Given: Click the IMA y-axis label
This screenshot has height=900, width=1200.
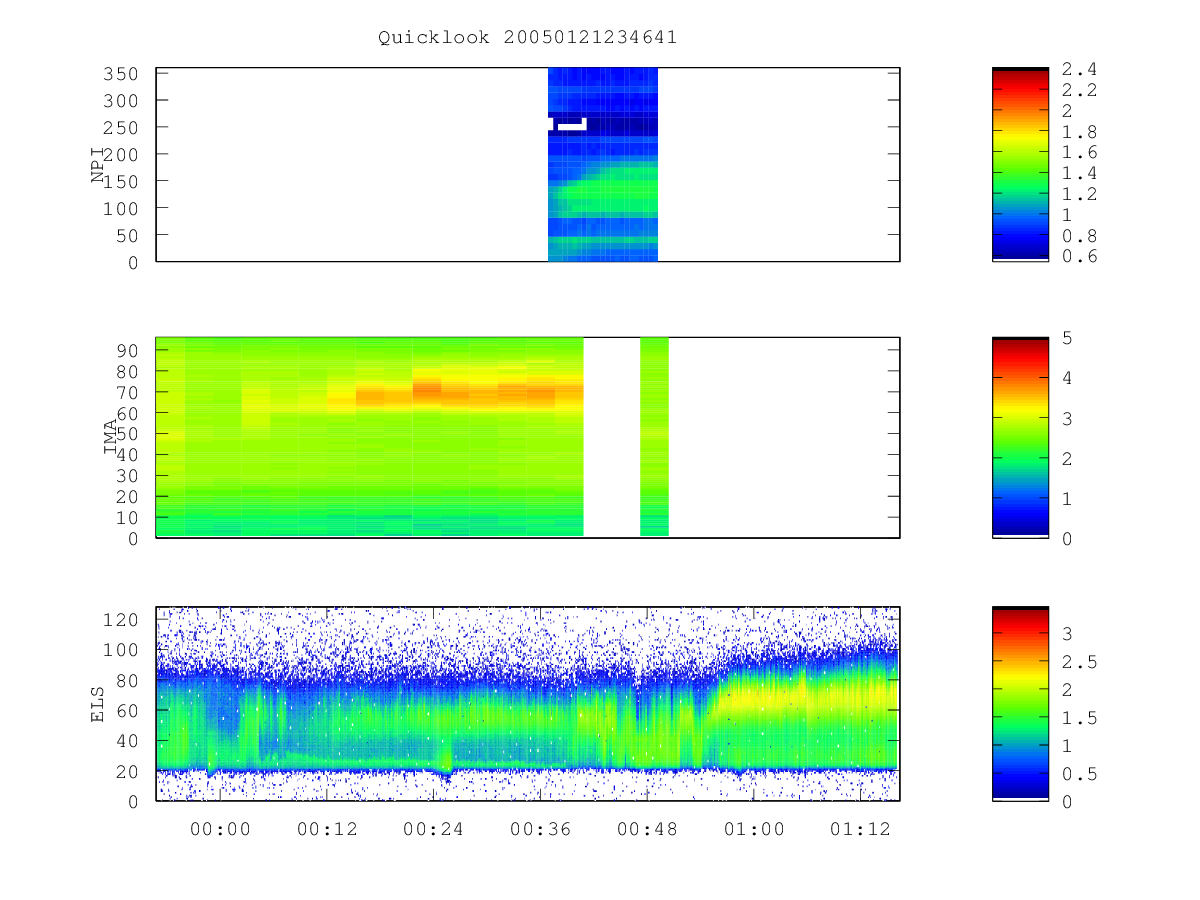Looking at the screenshot, I should (111, 437).
